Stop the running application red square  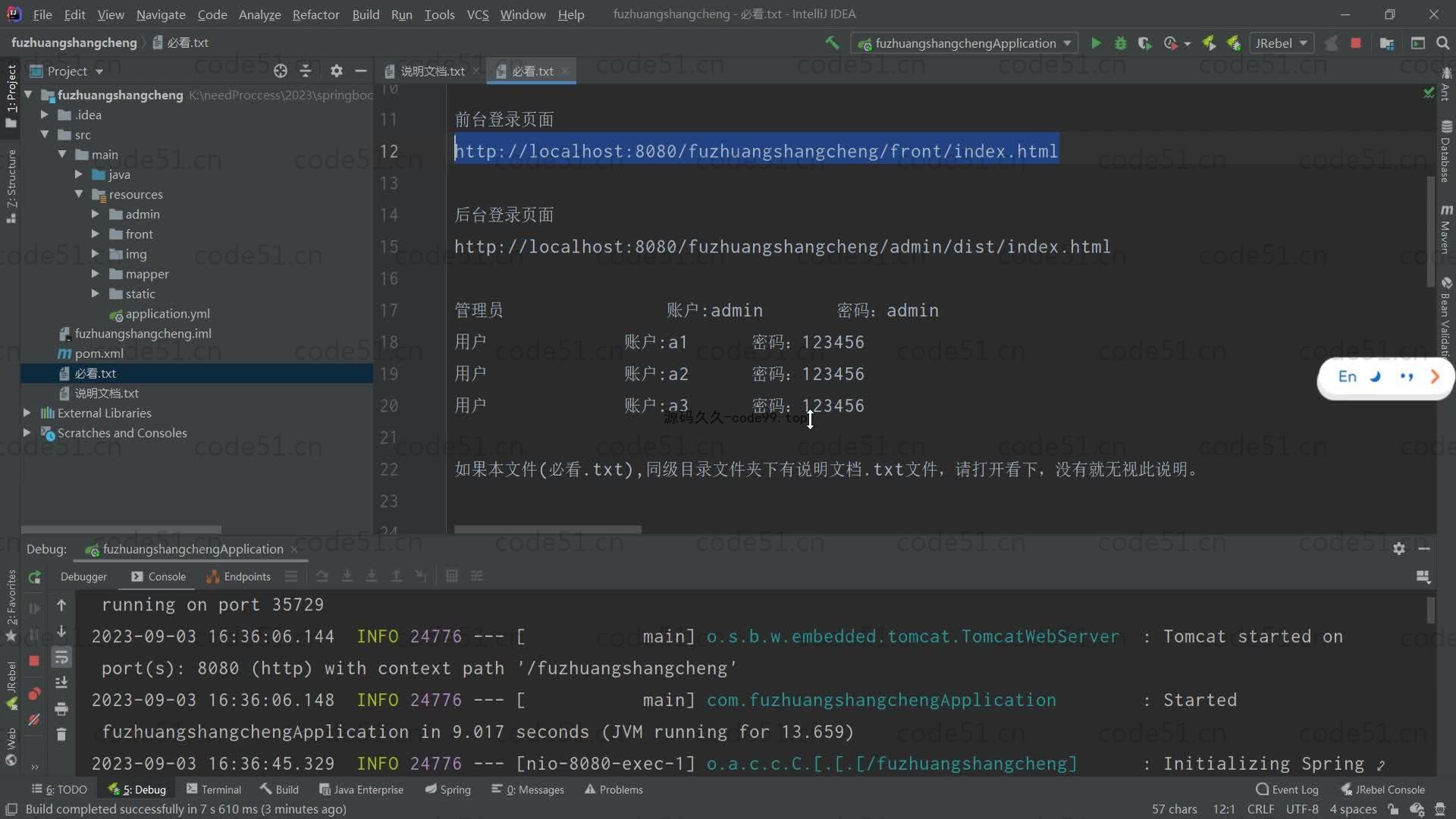1356,43
